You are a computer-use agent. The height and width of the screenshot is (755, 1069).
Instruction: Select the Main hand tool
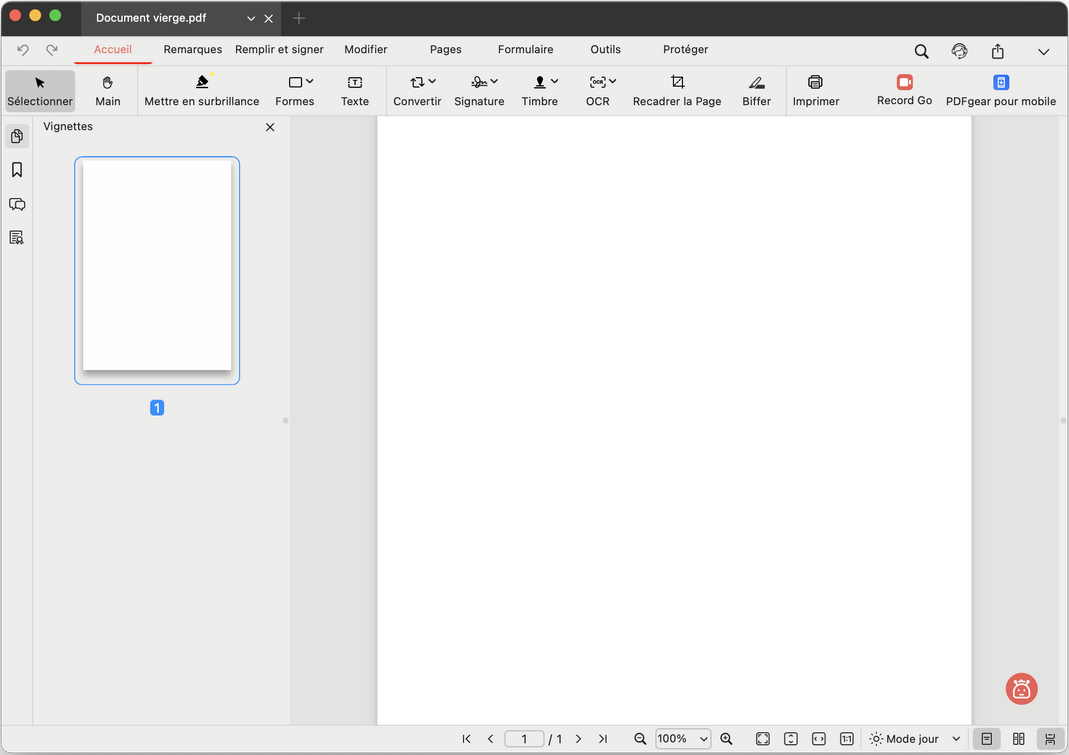108,90
